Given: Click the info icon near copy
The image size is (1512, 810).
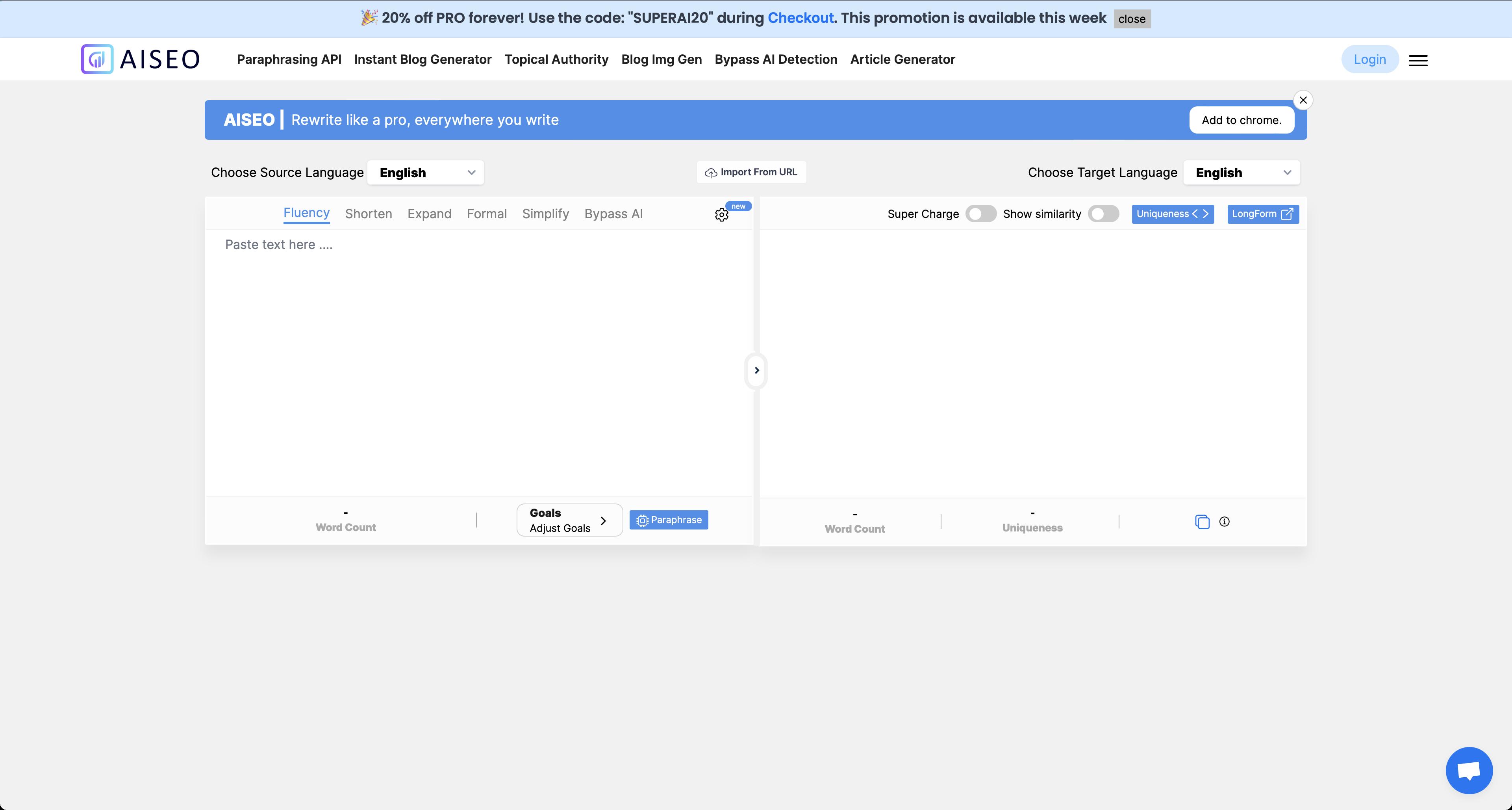Looking at the screenshot, I should click(1225, 522).
